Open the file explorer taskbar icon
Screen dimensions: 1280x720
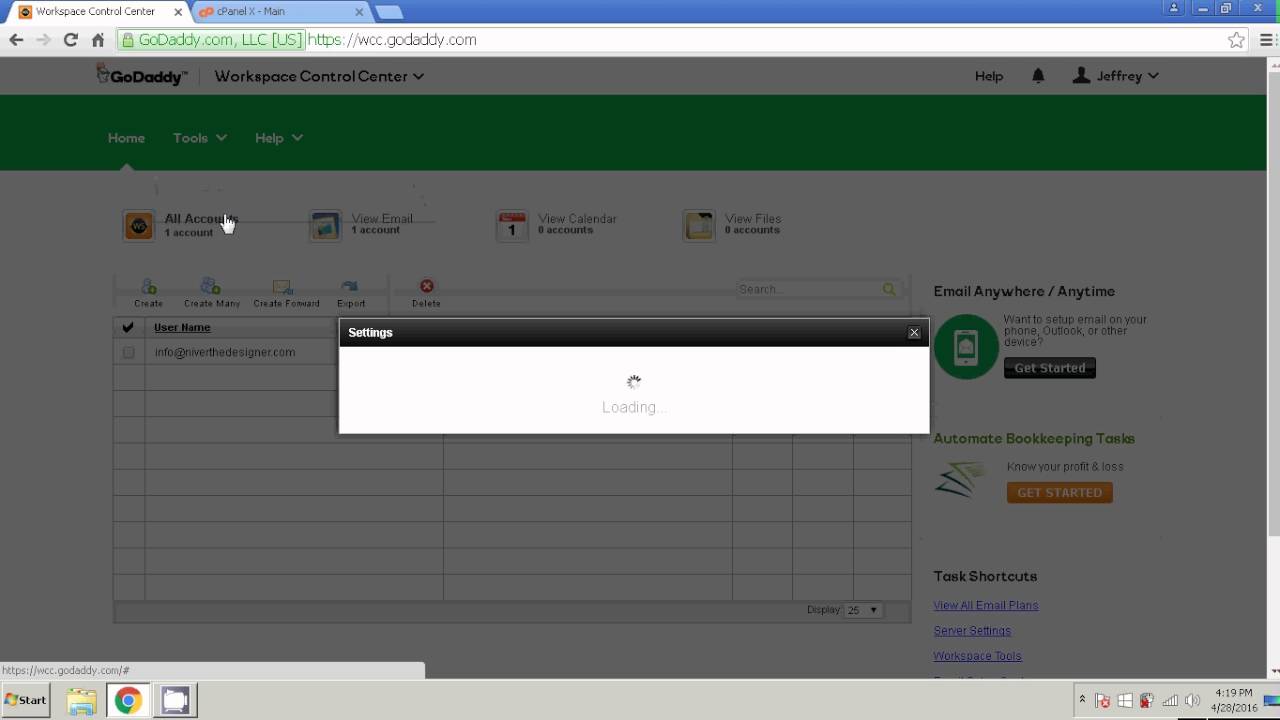tap(82, 701)
